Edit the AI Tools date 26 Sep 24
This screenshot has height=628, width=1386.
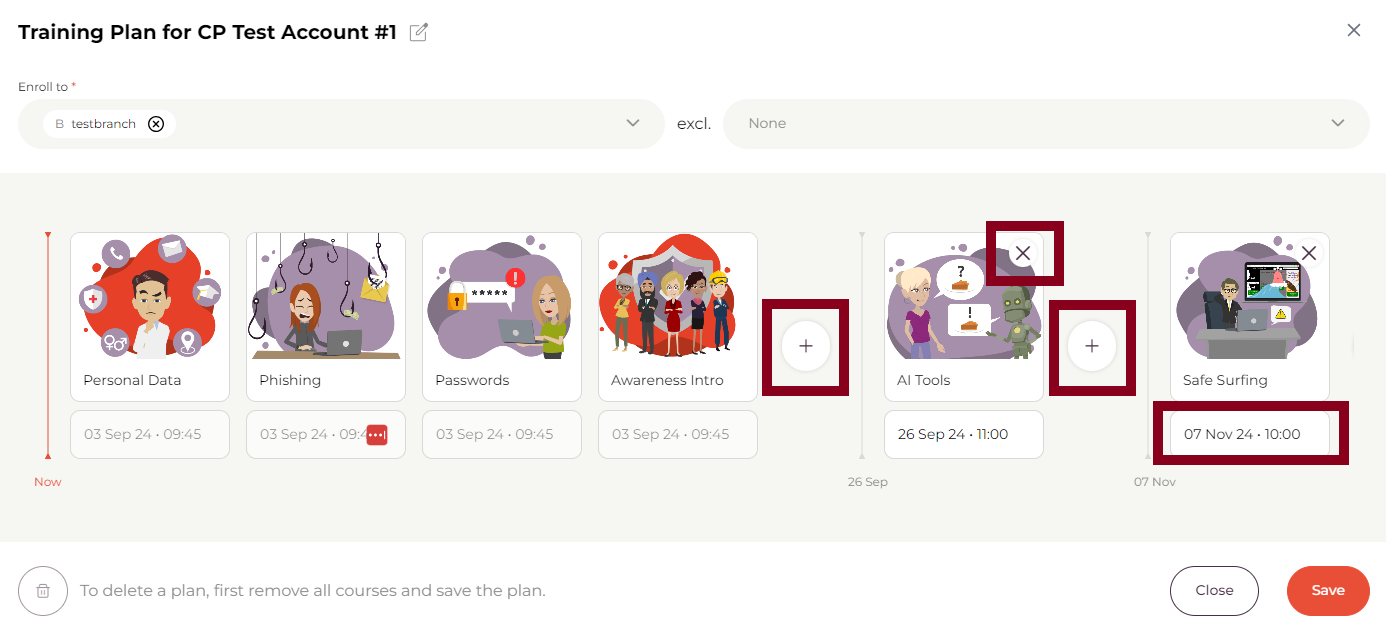coord(964,434)
